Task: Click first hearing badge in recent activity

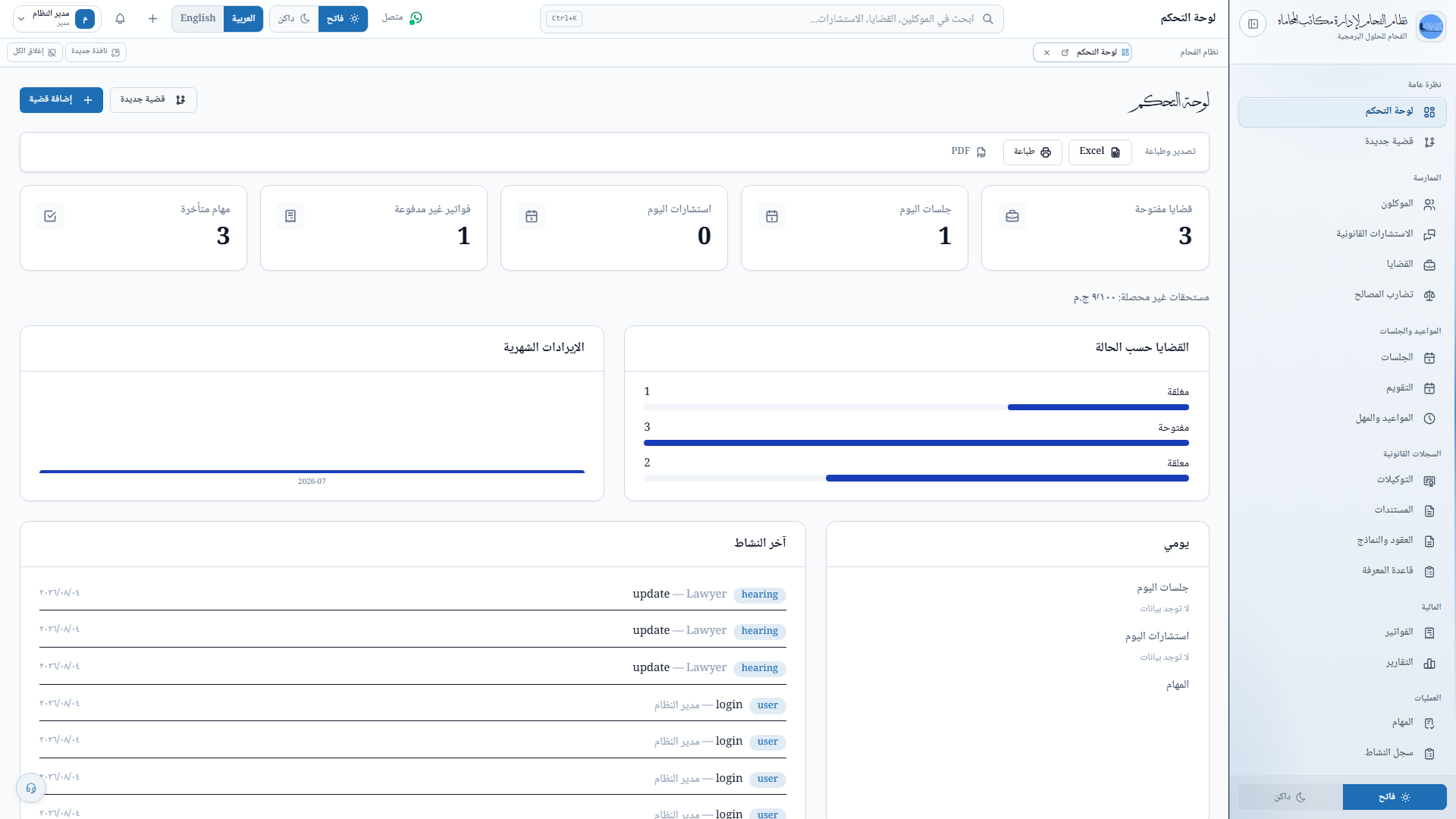Action: [x=760, y=595]
